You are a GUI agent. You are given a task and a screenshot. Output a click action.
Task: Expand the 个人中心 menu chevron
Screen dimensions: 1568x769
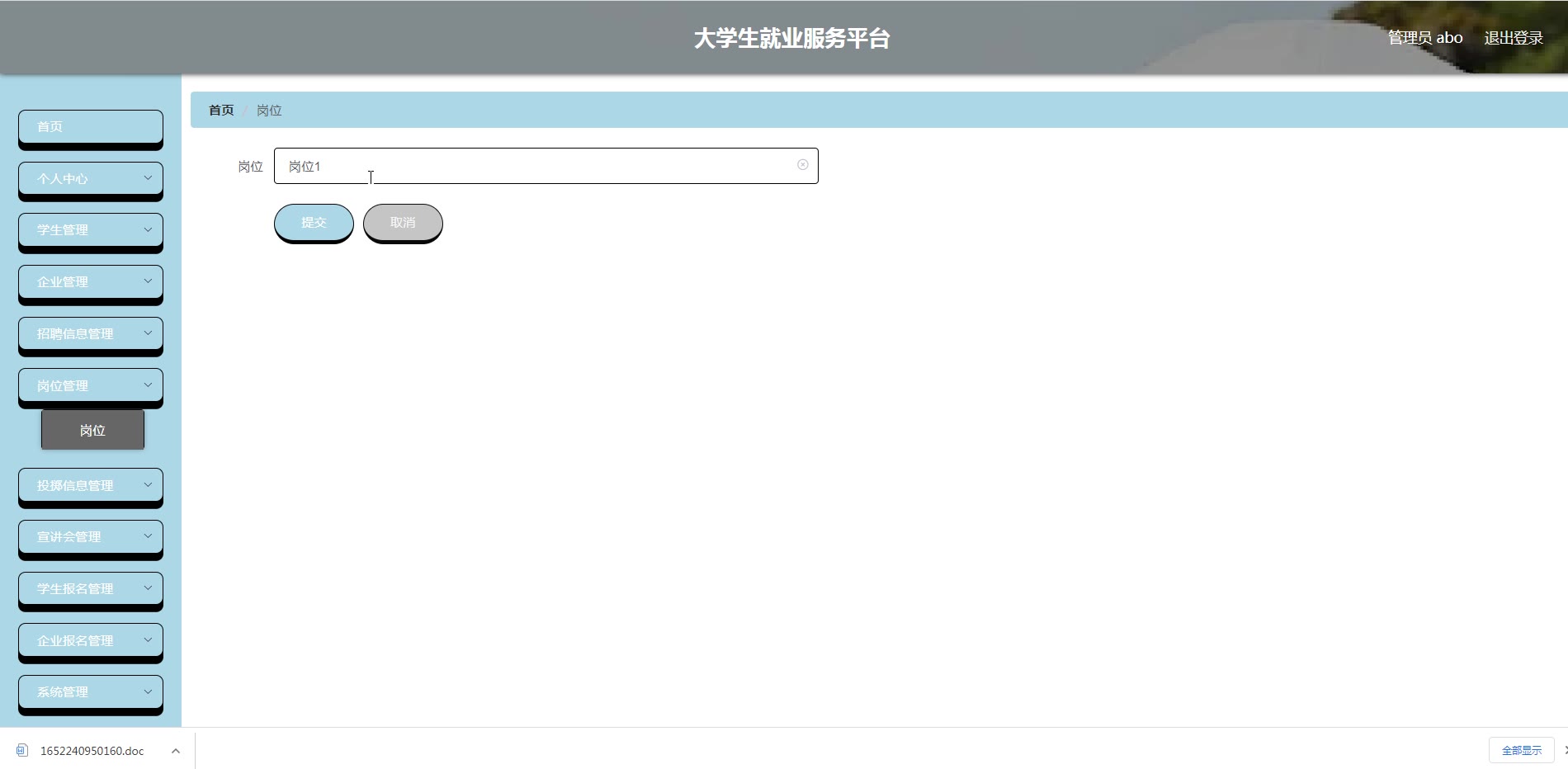click(x=148, y=177)
